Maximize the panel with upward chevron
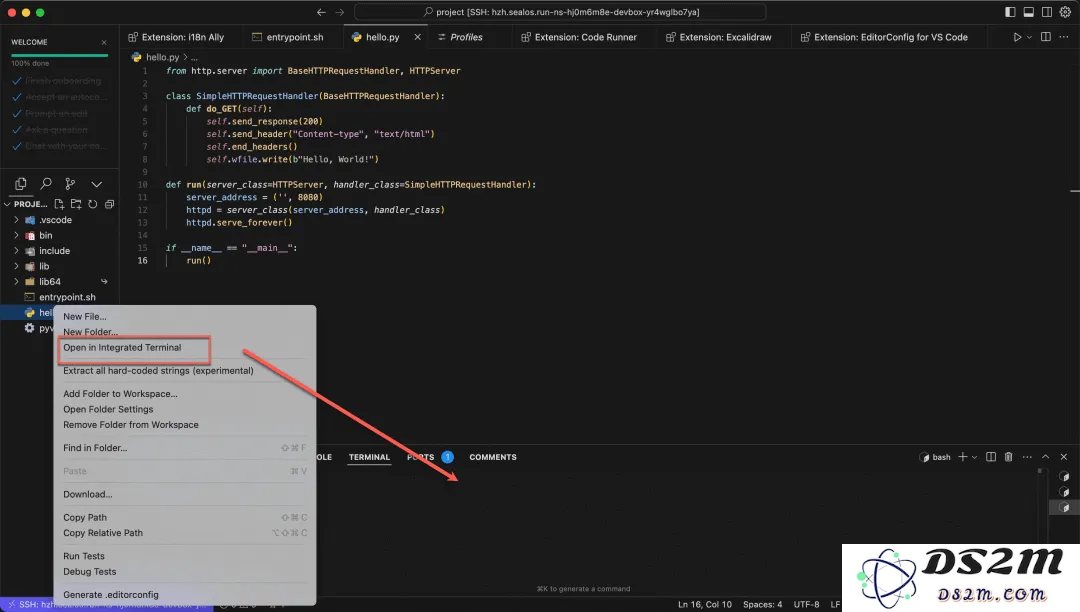 (x=1046, y=457)
